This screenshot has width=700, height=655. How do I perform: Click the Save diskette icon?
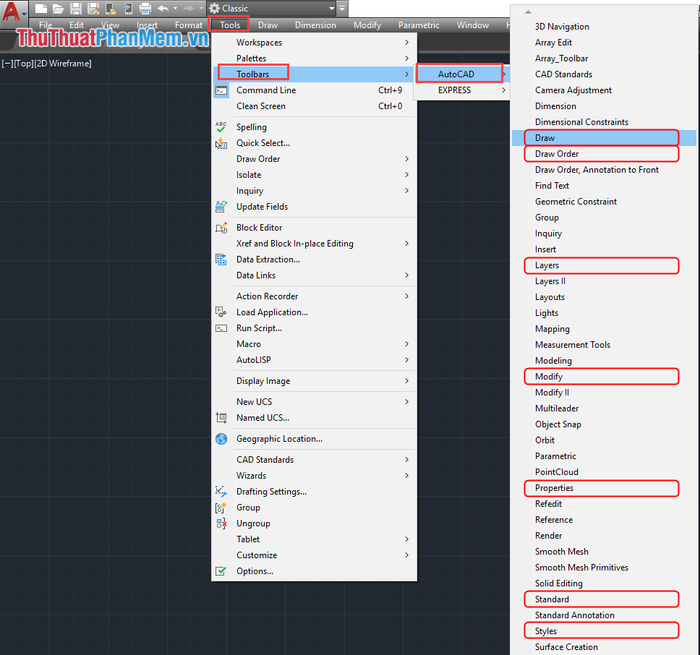coord(76,8)
